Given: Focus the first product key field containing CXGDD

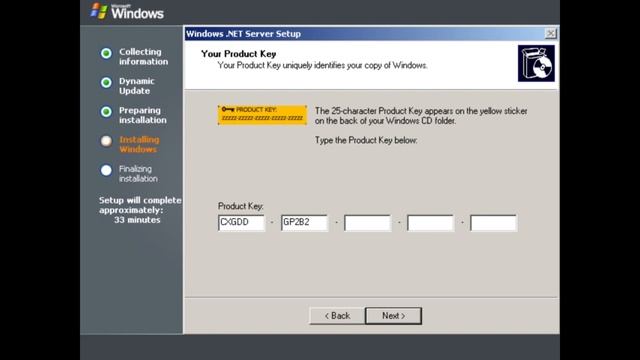Looking at the screenshot, I should [x=241, y=222].
